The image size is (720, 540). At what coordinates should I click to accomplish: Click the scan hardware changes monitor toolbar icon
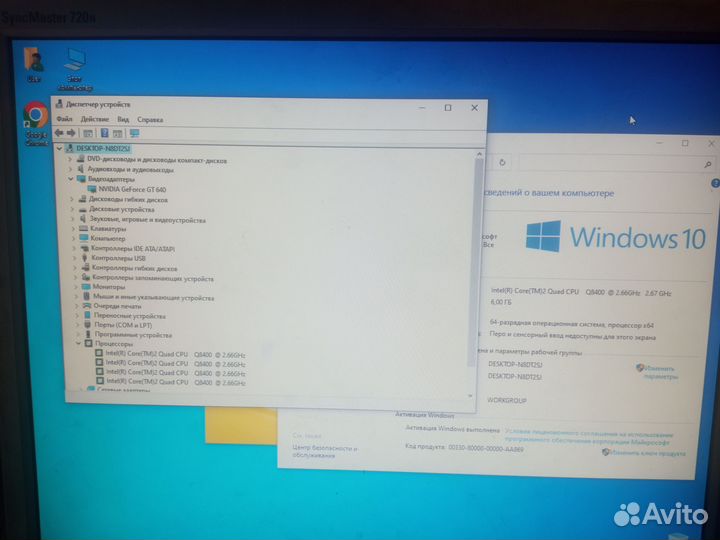(134, 134)
